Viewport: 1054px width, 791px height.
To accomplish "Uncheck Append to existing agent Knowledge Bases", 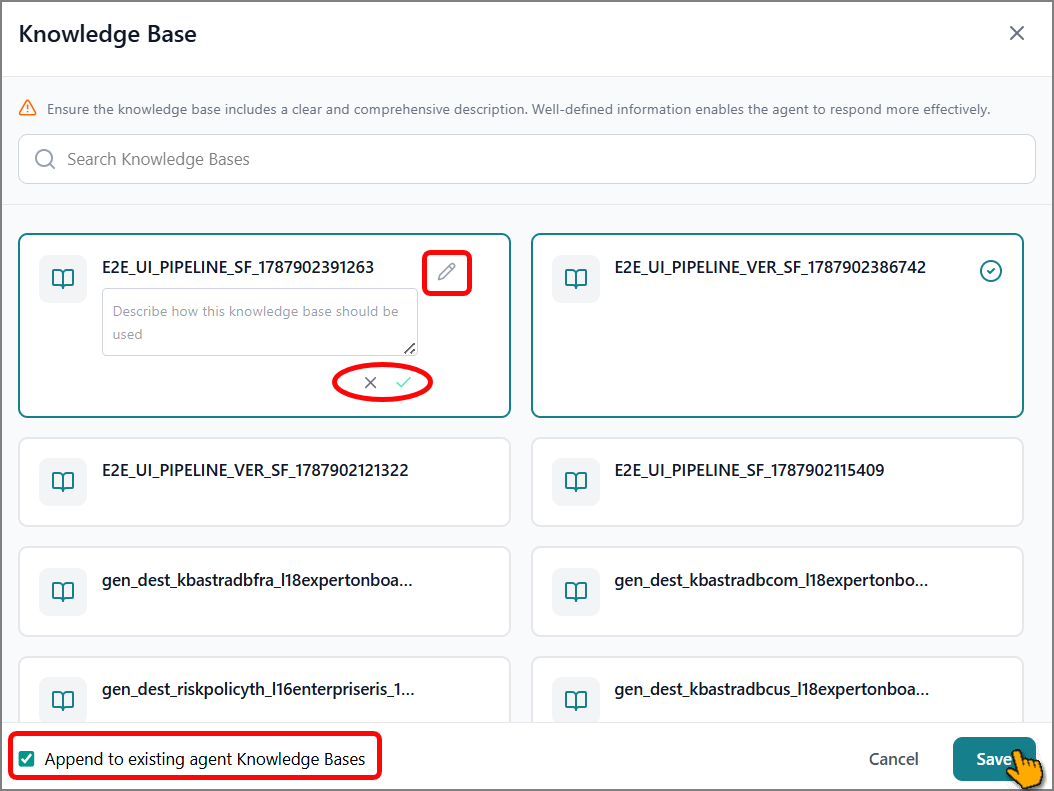I will (27, 759).
